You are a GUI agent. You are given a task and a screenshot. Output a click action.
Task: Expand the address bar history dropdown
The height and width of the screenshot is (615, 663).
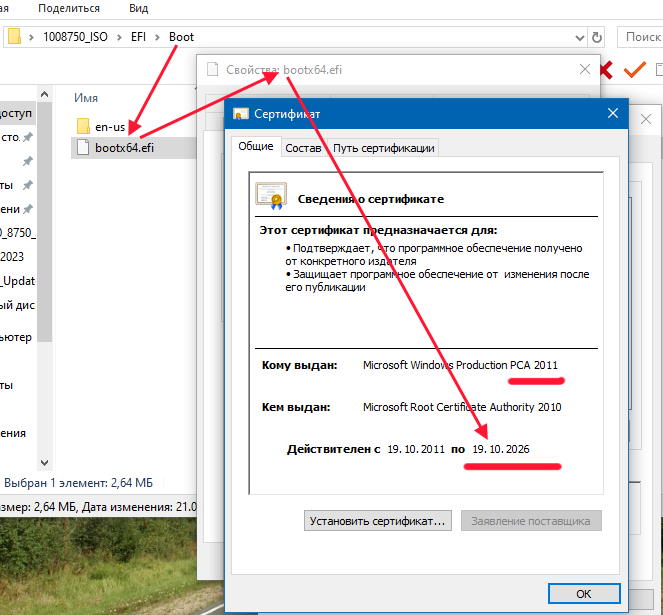[580, 38]
